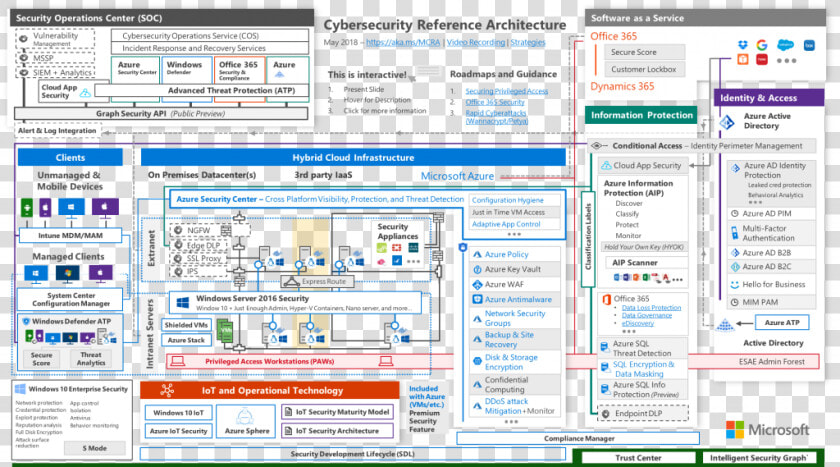The image size is (840, 467).
Task: Click the Google G icon
Action: 762,45
